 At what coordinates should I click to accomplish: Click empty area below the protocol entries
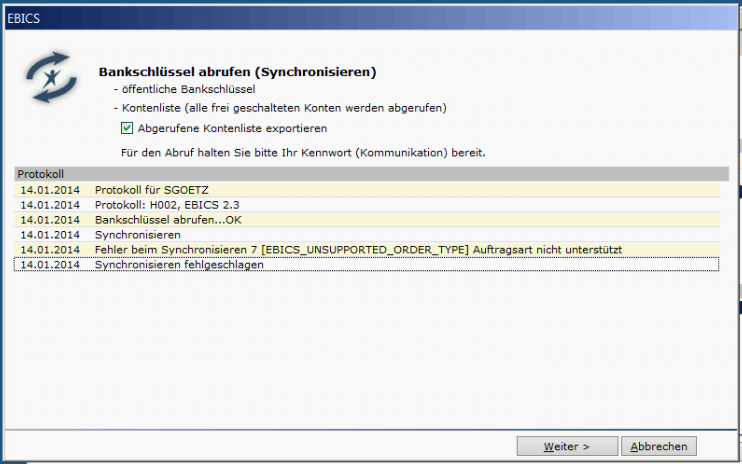coord(369,350)
